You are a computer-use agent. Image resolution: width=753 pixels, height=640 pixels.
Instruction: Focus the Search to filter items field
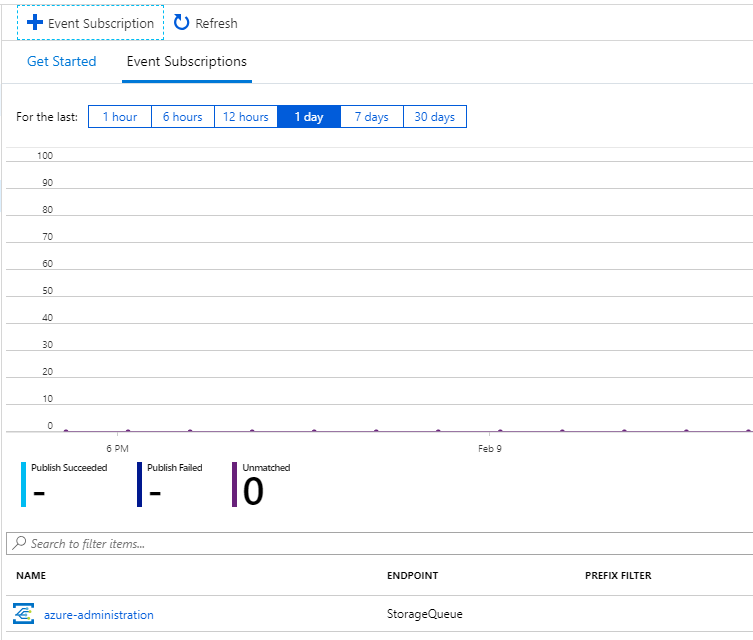[379, 543]
